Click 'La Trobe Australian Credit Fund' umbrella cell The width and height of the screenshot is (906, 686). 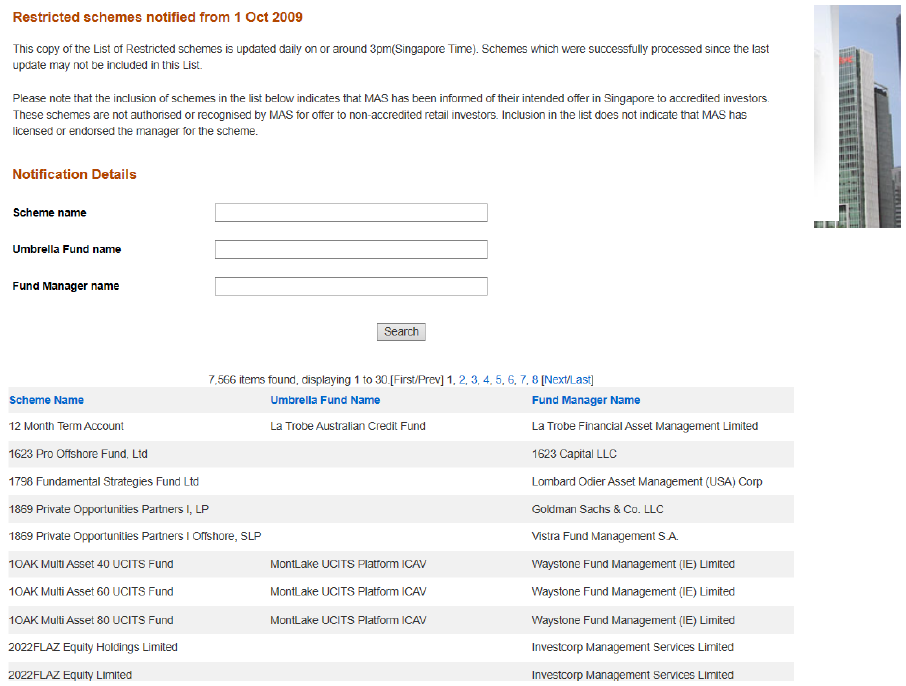(x=348, y=426)
